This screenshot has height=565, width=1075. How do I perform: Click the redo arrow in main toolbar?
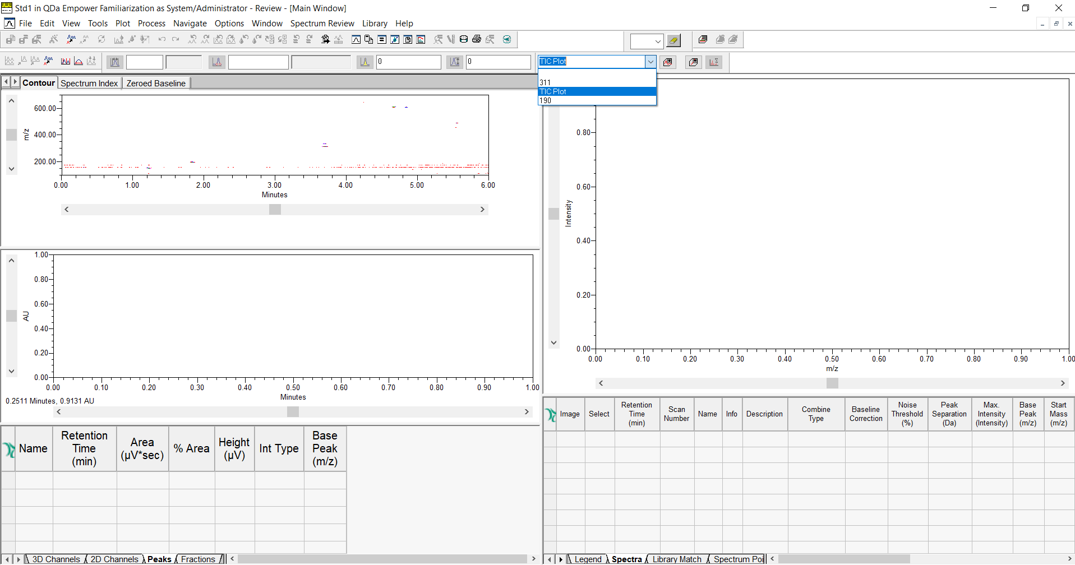pyautogui.click(x=176, y=40)
